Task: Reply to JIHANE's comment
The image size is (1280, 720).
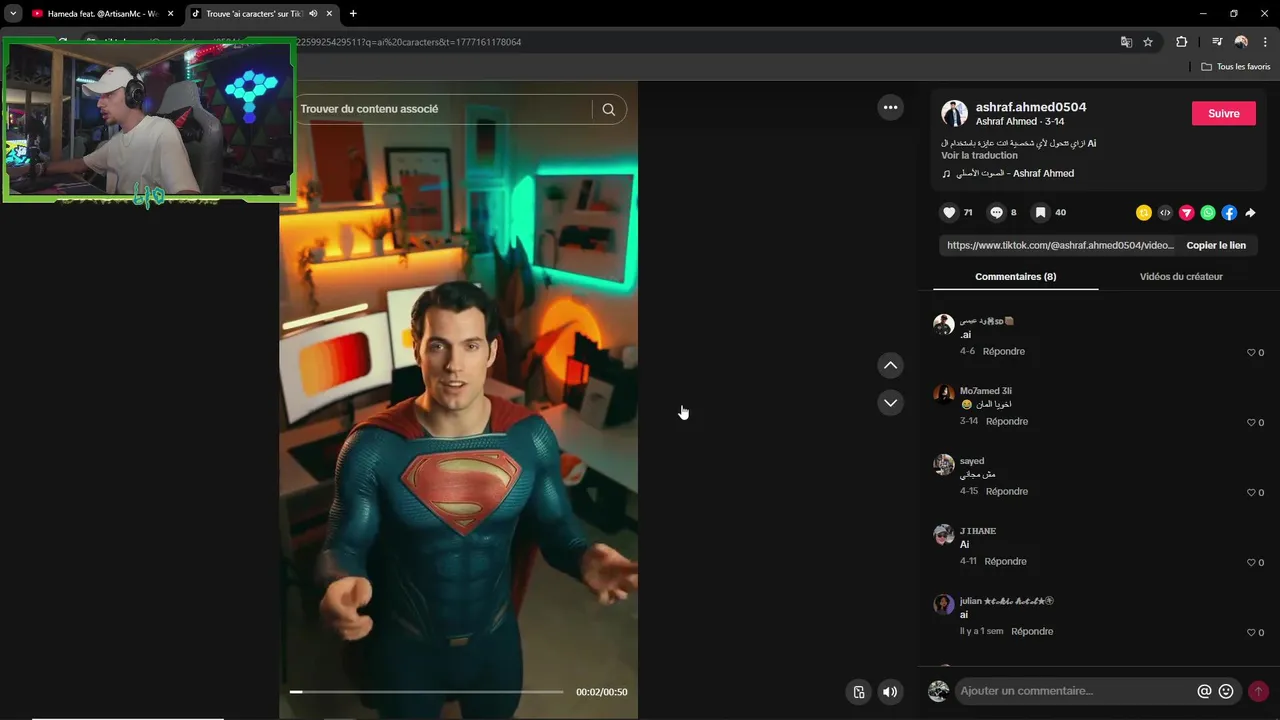Action: (x=1005, y=561)
